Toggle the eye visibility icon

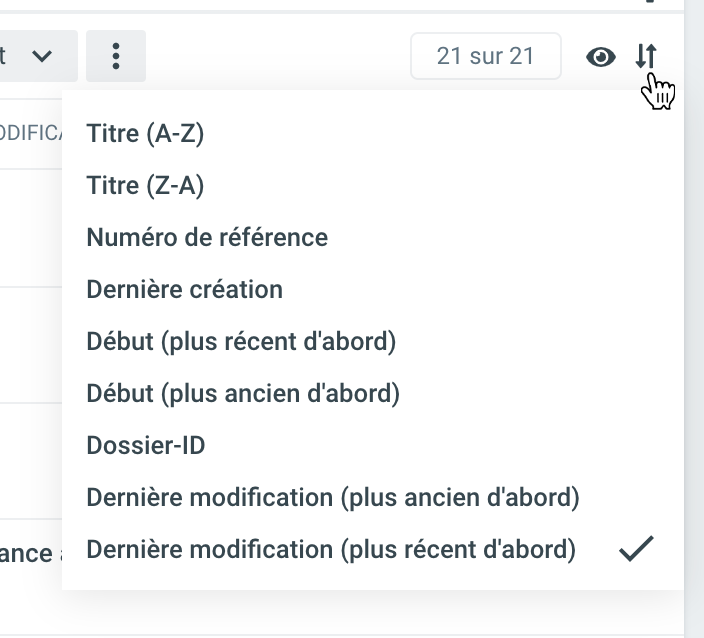coord(600,57)
